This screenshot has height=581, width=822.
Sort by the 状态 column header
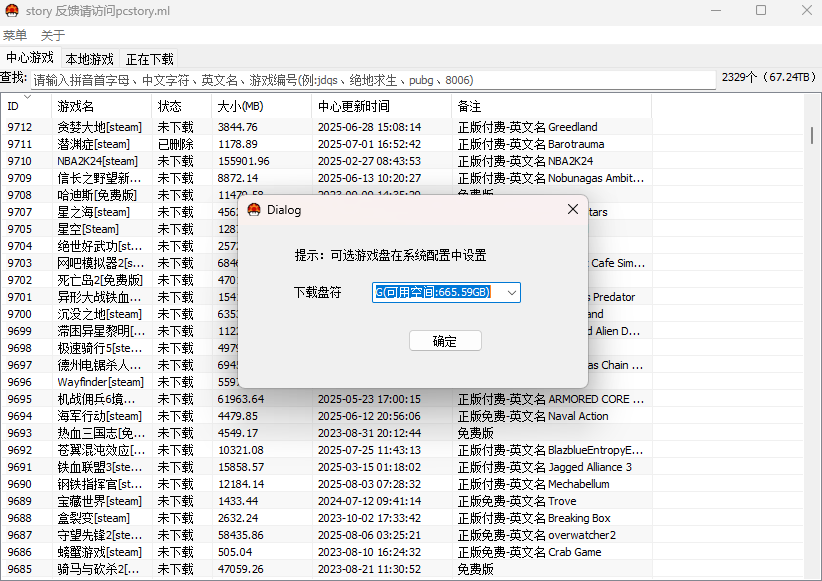(x=182, y=106)
